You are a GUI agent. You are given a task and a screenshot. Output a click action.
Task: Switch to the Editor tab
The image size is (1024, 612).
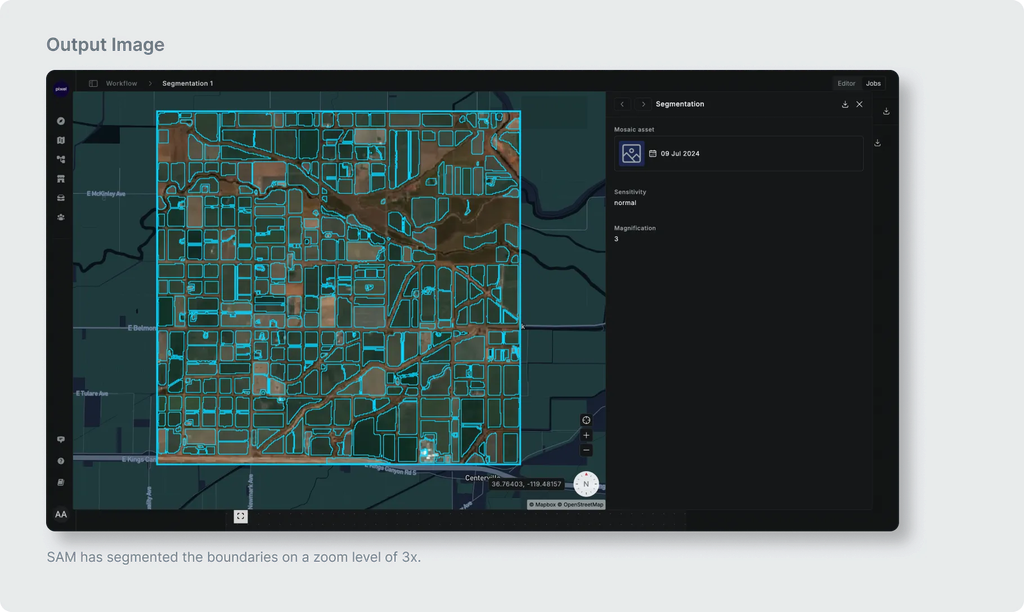coord(846,84)
